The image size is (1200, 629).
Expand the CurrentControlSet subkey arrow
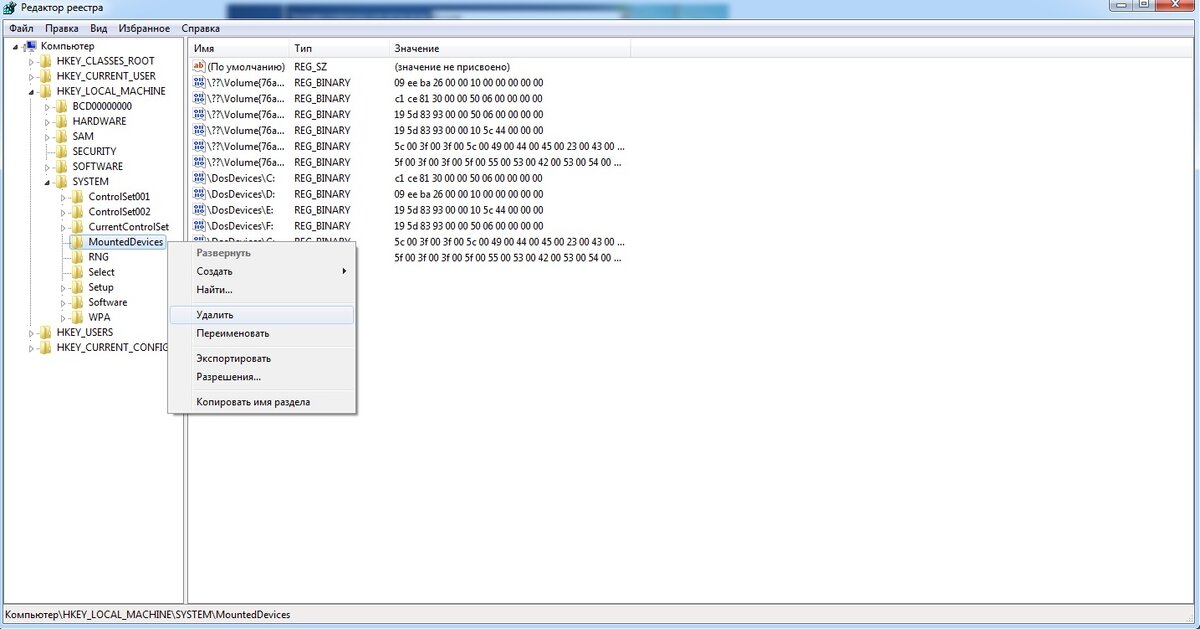pyautogui.click(x=64, y=227)
